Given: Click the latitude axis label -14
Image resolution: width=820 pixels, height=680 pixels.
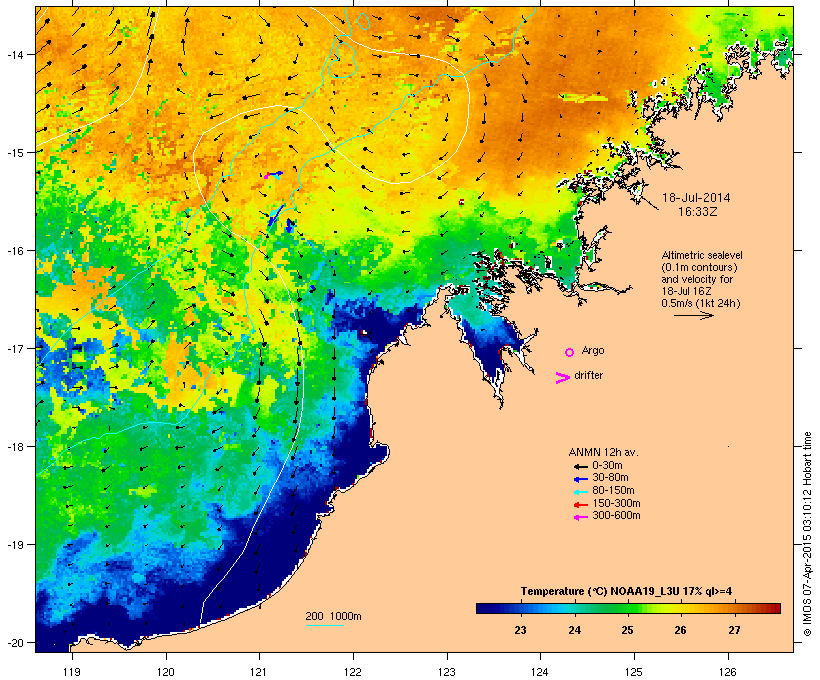Looking at the screenshot, I should click(14, 54).
